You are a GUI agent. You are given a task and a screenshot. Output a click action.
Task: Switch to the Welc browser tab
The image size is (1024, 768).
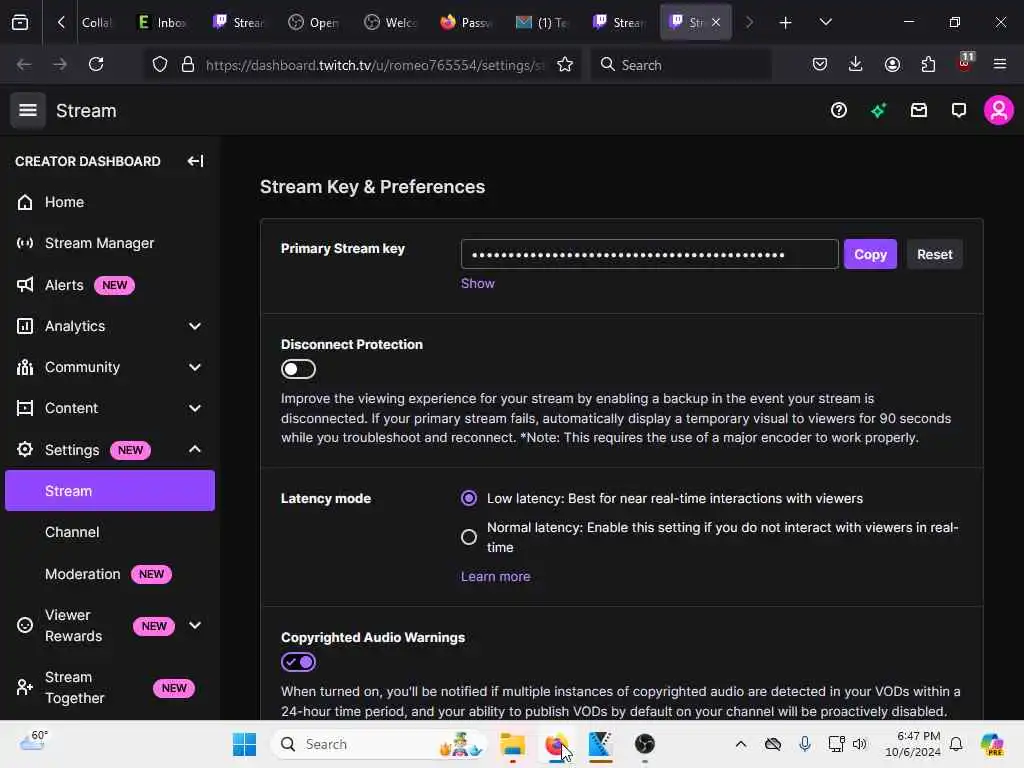[391, 22]
